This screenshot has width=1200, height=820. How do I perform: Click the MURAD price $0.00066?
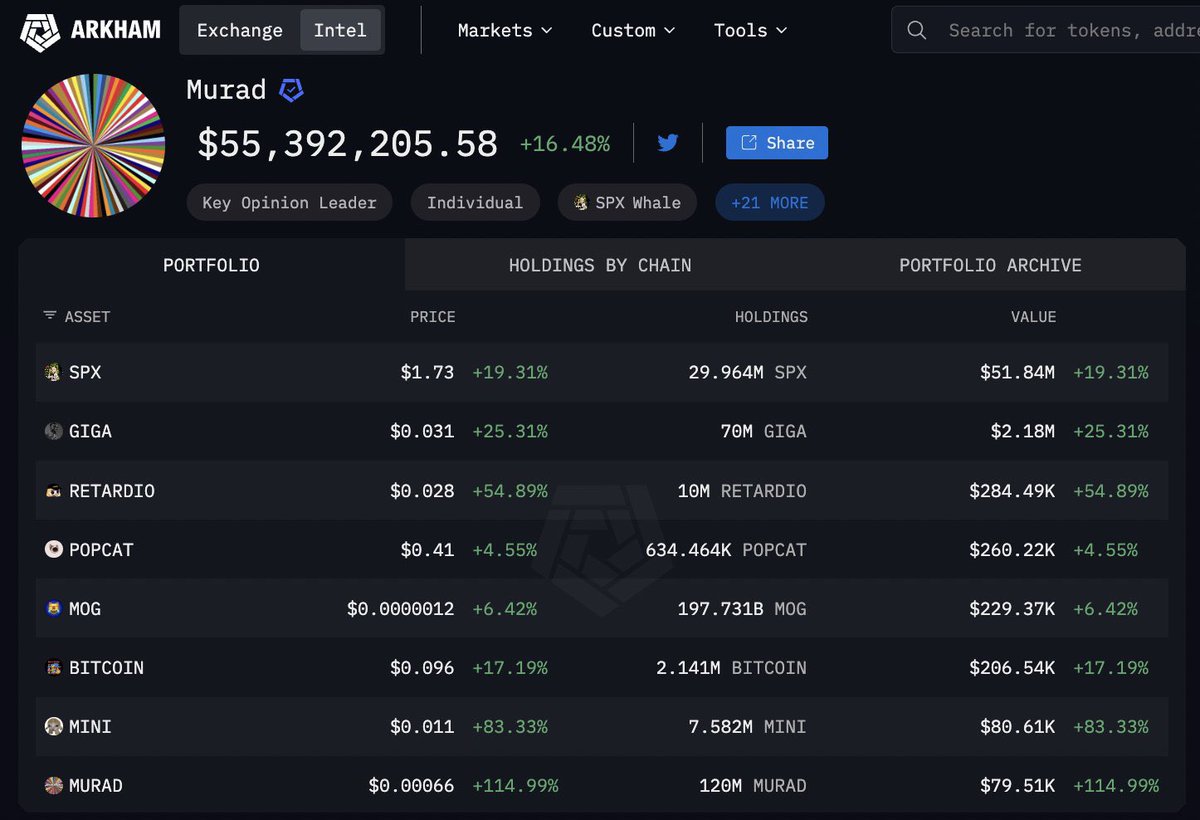point(411,786)
